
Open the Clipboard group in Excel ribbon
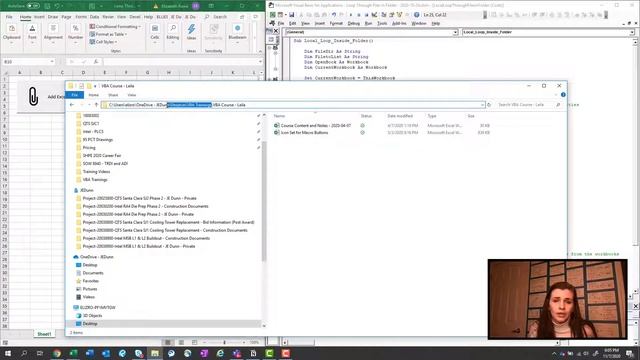[x=11, y=33]
